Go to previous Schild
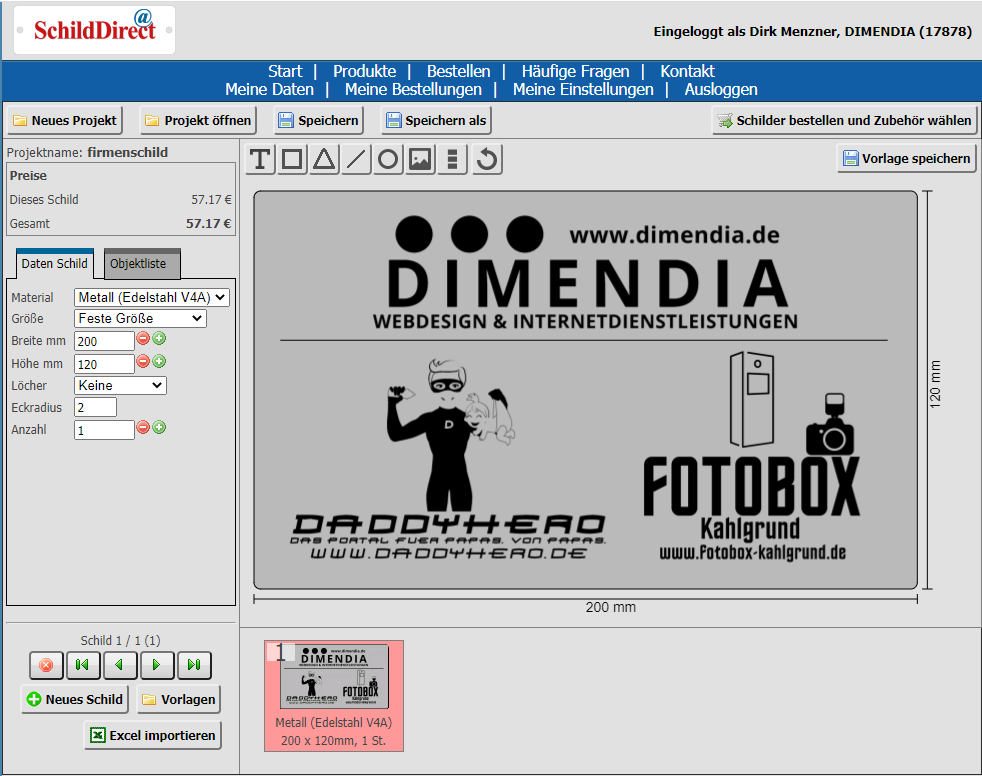The width and height of the screenshot is (982, 776). click(120, 665)
